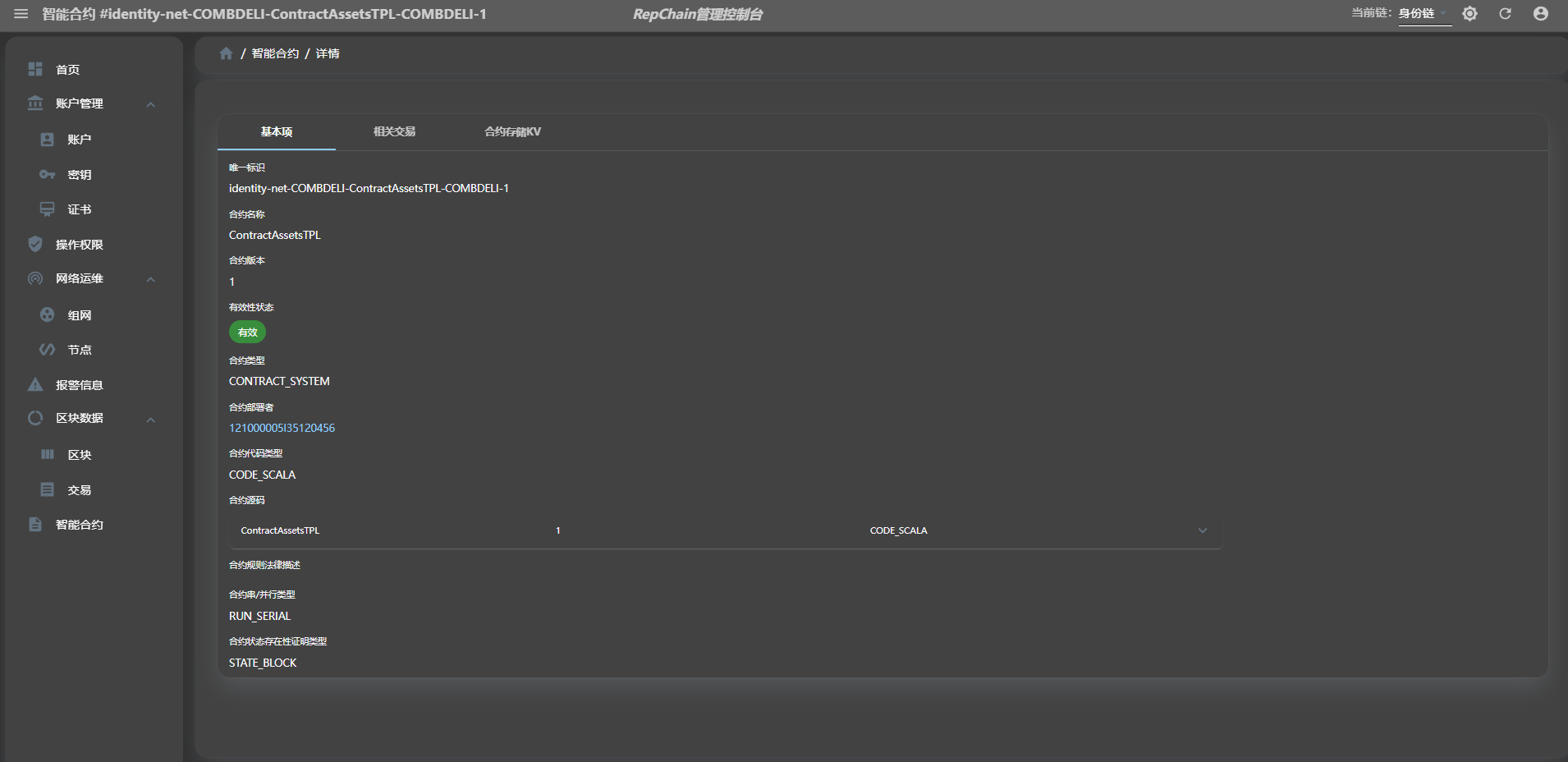Switch to the 合约存储KV tab
This screenshot has height=762, width=1568.
(x=512, y=131)
